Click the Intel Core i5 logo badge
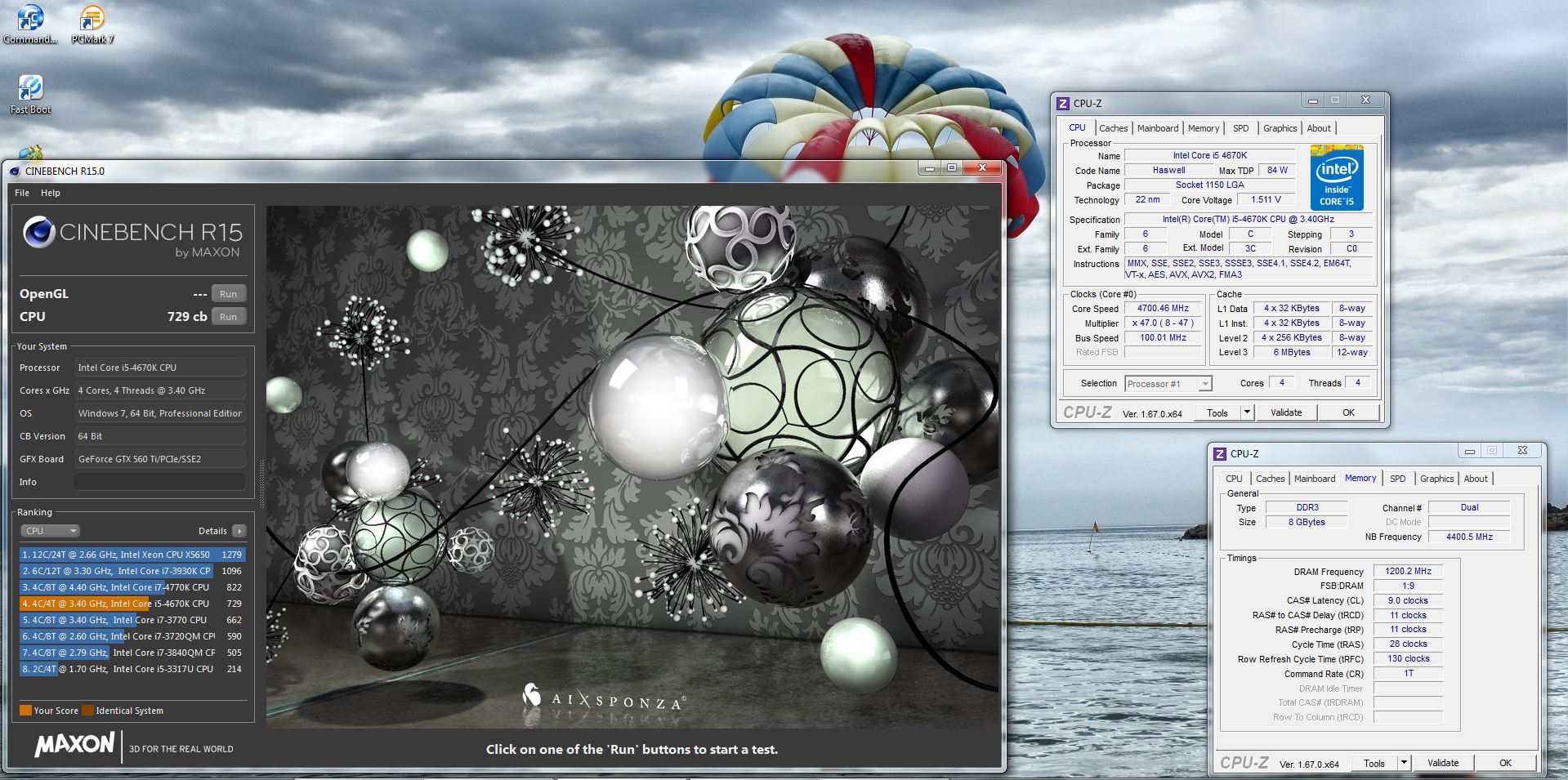Screen dimensions: 1568x780 1337,177
